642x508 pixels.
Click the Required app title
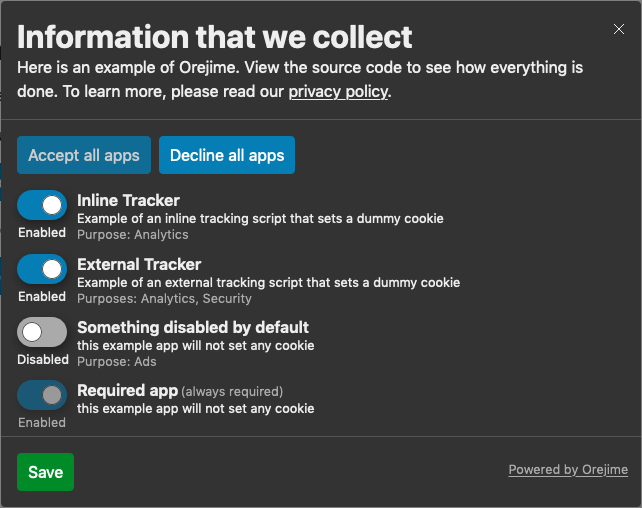coord(127,391)
